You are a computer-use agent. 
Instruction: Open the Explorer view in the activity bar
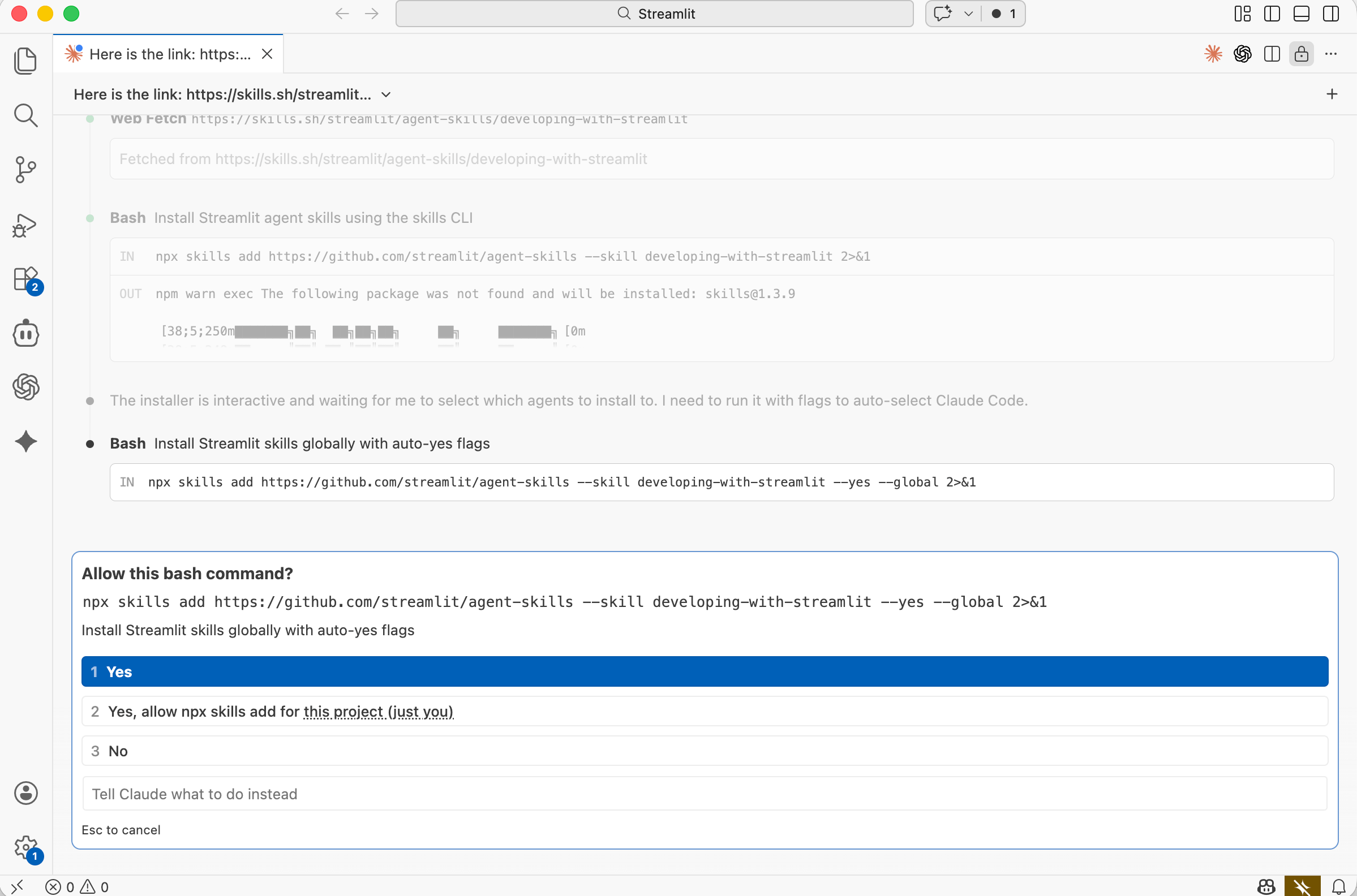25,61
